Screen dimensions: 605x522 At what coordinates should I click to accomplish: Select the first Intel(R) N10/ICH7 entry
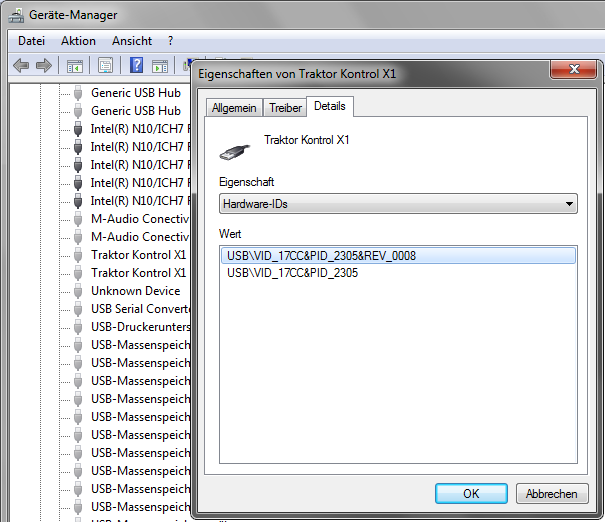pyautogui.click(x=140, y=129)
